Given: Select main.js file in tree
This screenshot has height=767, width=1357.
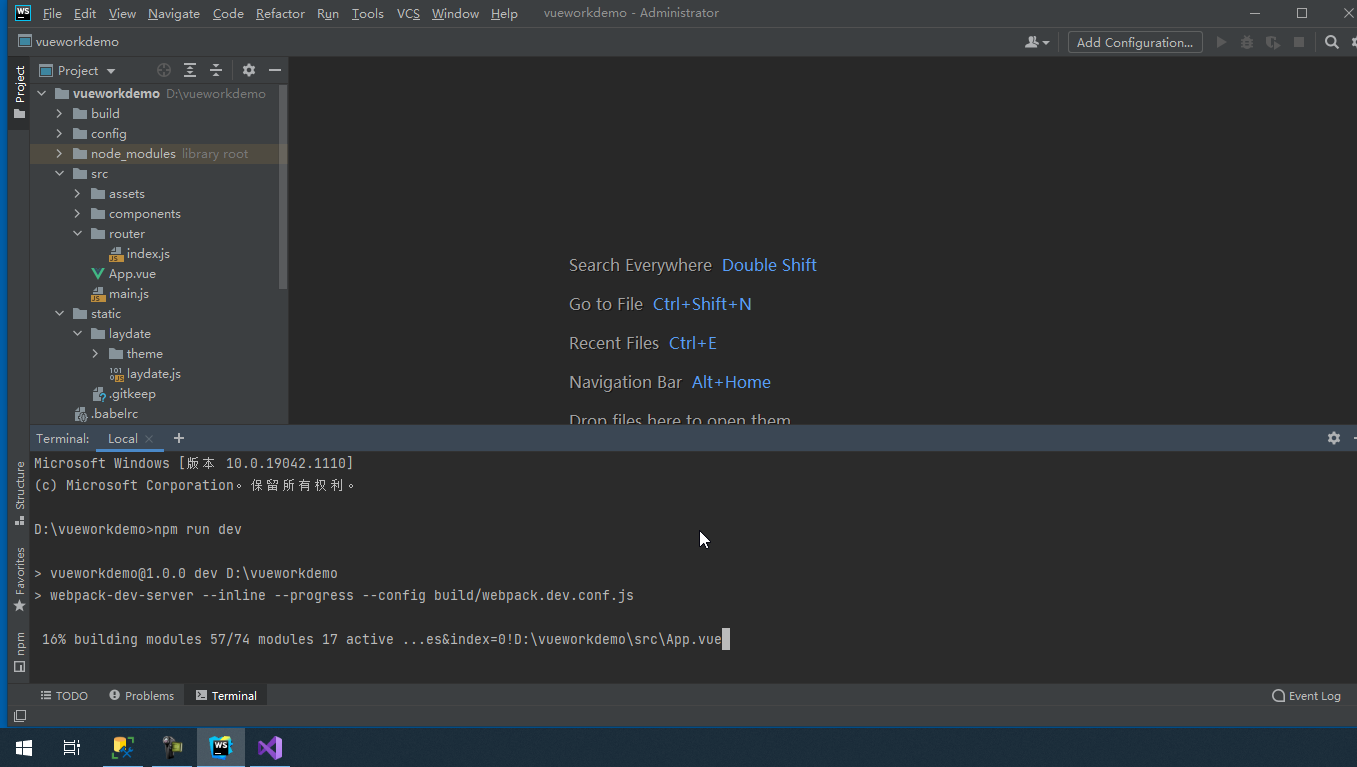Looking at the screenshot, I should click(129, 293).
